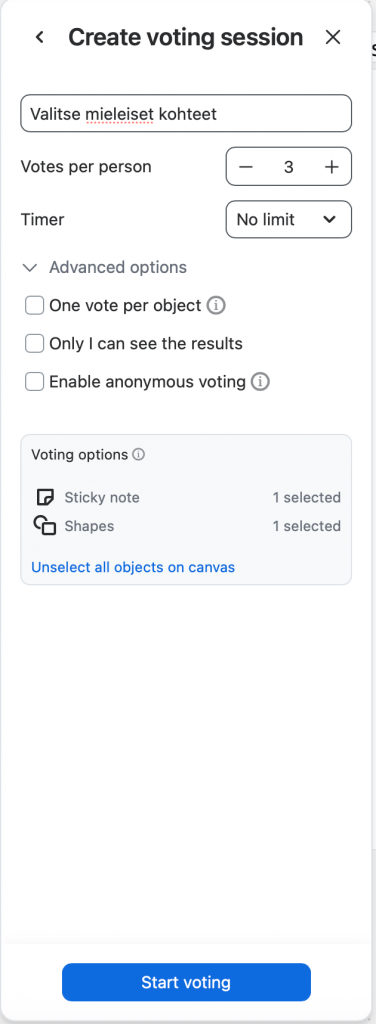Click the dropdown arrow in Timer field
Viewport: 376px width, 1024px height.
tap(330, 219)
